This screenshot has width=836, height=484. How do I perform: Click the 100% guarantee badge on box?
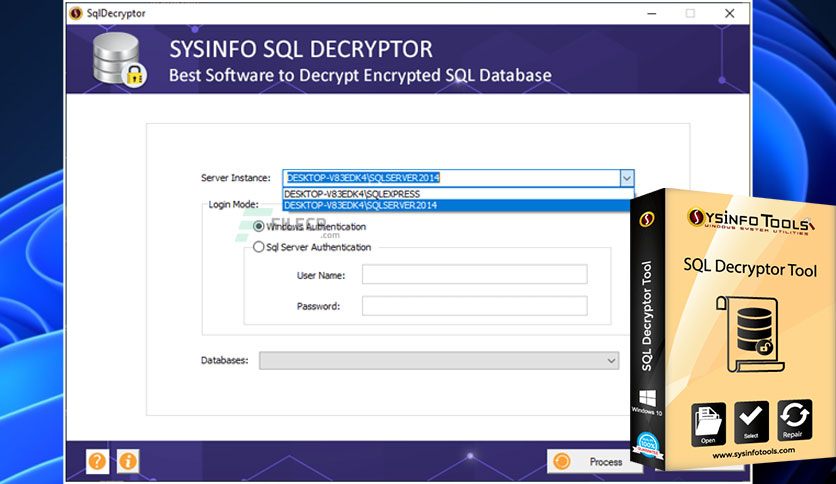point(648,445)
